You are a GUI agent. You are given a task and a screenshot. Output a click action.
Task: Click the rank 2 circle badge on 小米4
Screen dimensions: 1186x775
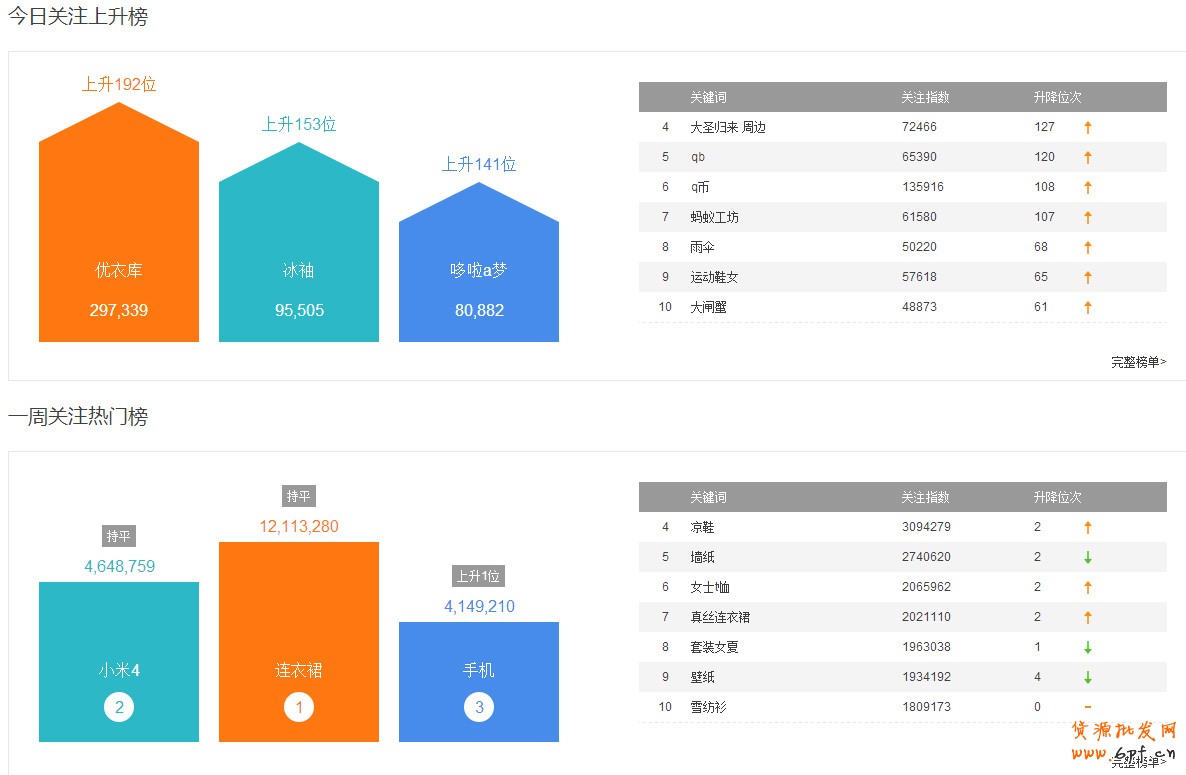pyautogui.click(x=119, y=708)
